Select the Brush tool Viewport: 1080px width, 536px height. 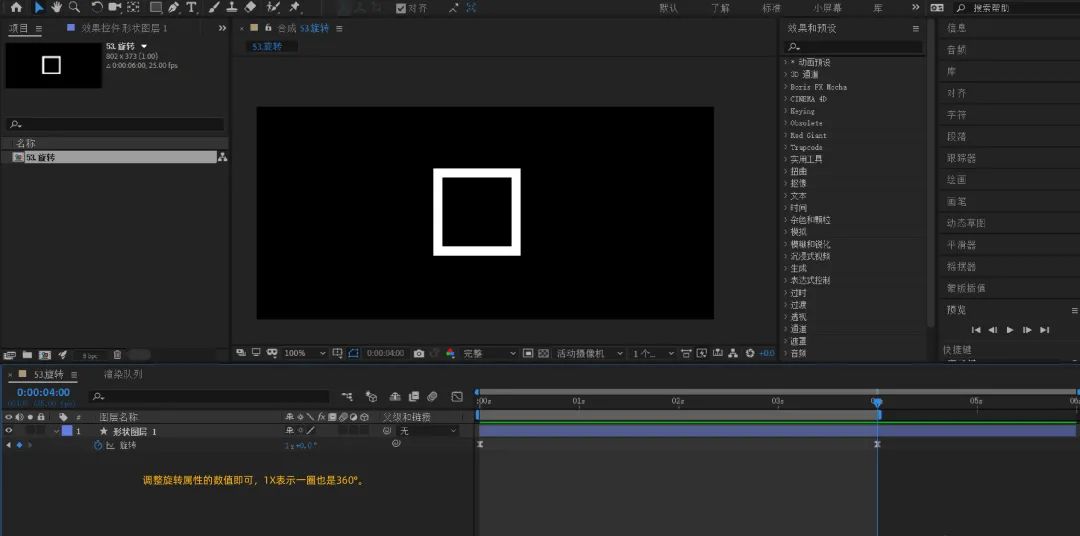click(x=214, y=8)
